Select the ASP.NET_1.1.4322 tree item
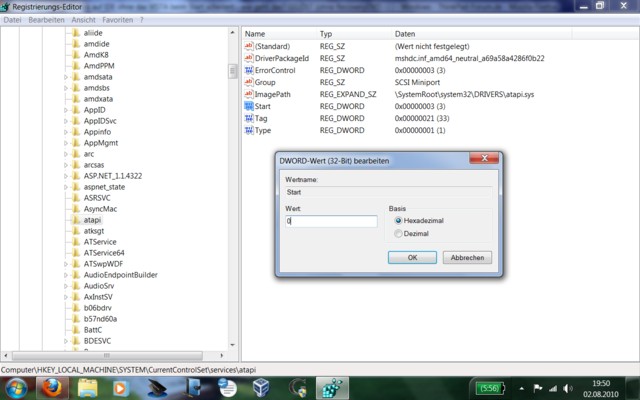Image resolution: width=640 pixels, height=400 pixels. (113, 176)
